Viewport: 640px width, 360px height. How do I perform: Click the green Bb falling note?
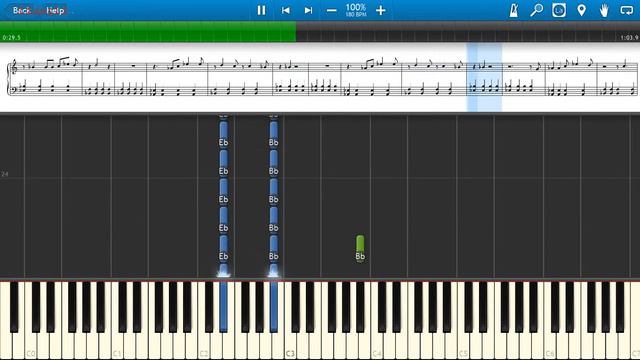[360, 248]
